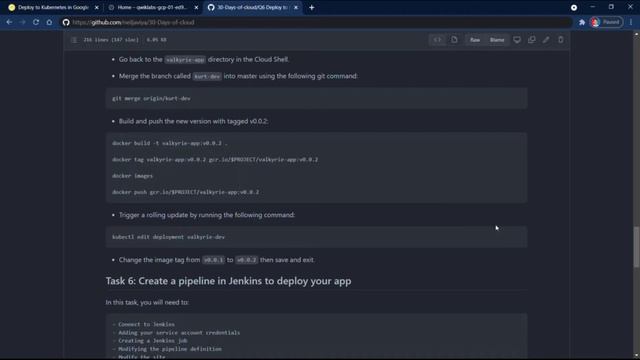Close the 30-Days-of-cloud tab
The width and height of the screenshot is (640, 360).
coord(296,7)
